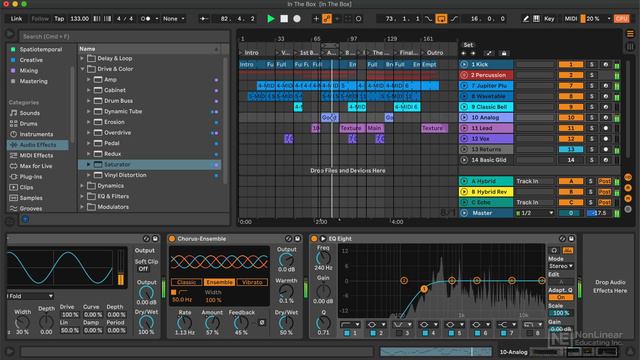Open the quantization None dropdown

[x=173, y=19]
